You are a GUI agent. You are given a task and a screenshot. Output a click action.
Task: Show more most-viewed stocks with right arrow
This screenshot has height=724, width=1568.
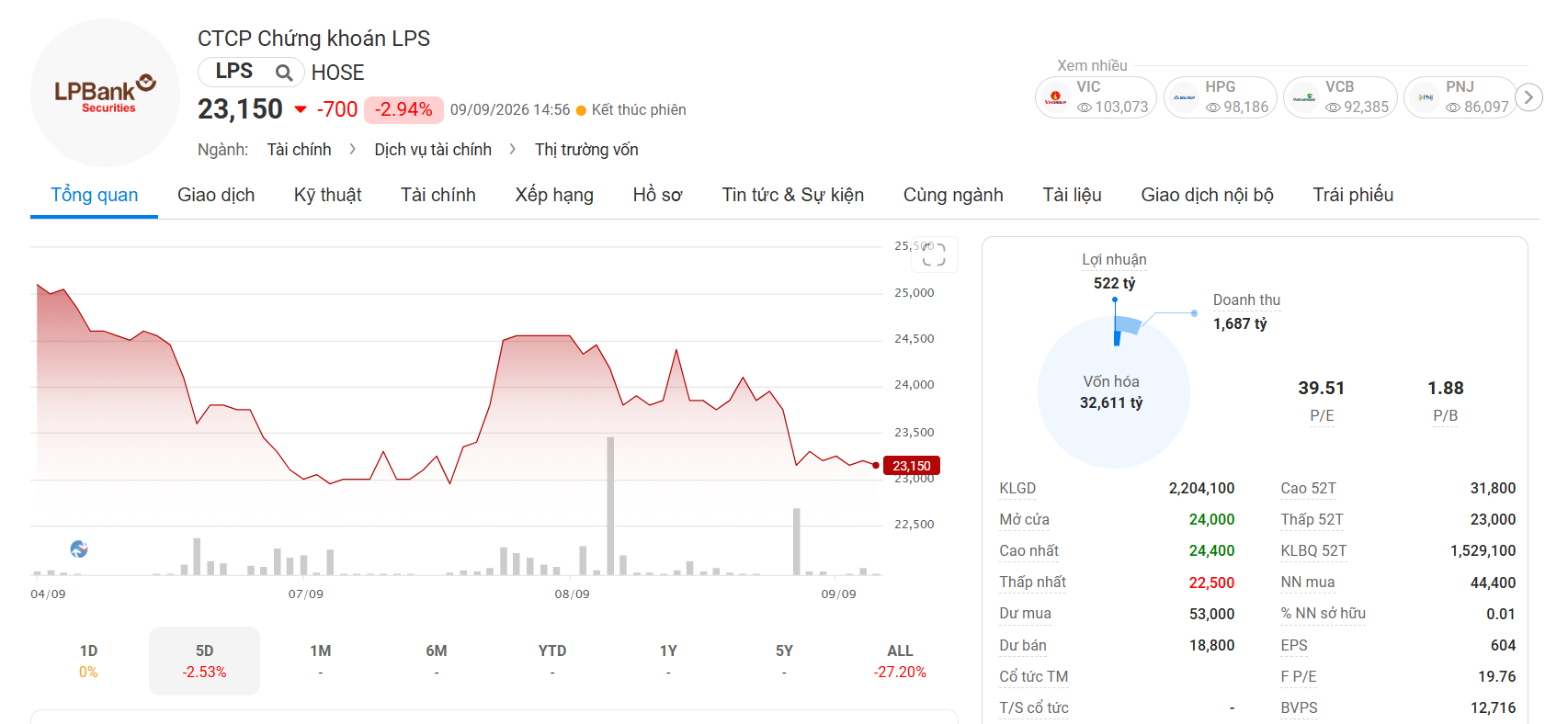[x=1528, y=97]
